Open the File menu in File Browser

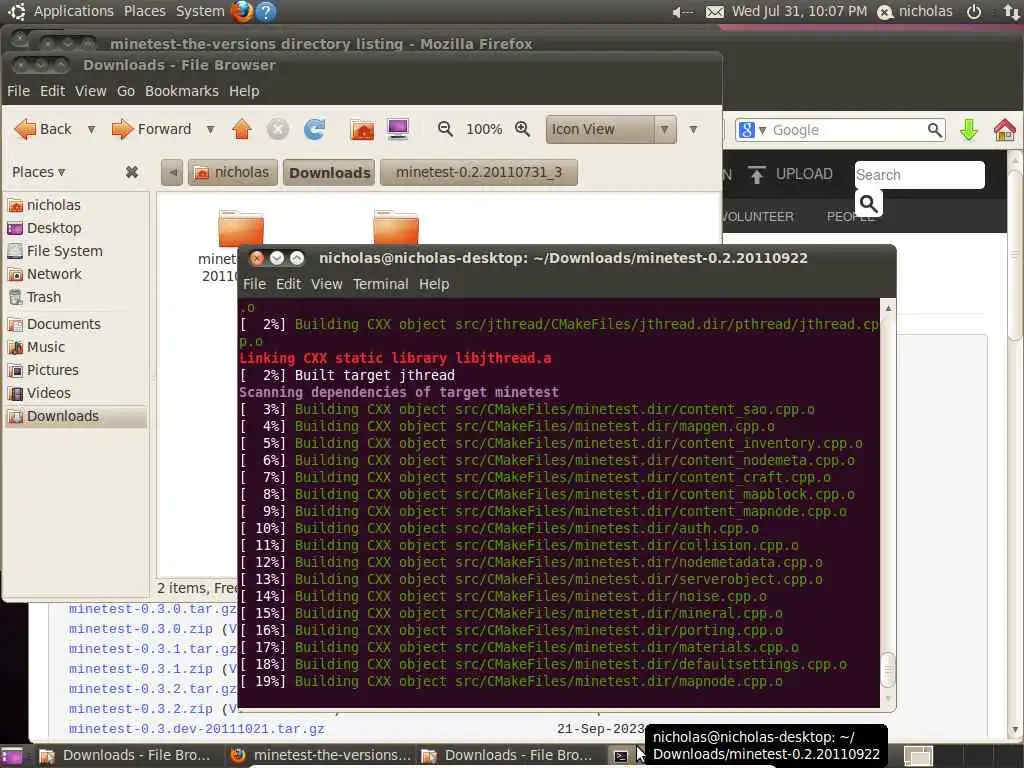(x=18, y=91)
